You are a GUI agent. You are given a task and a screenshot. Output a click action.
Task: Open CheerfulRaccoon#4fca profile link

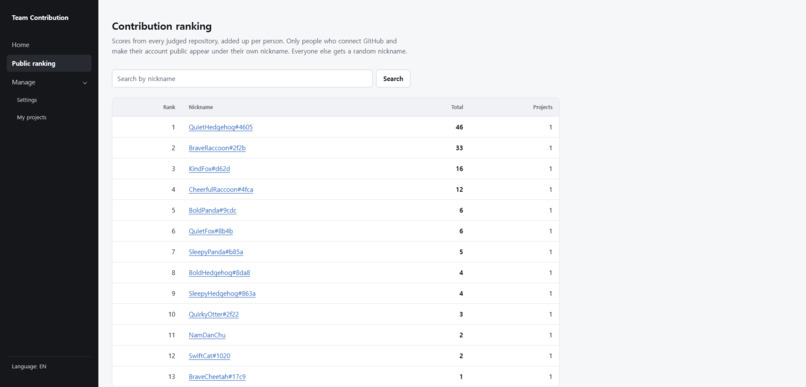(x=221, y=190)
